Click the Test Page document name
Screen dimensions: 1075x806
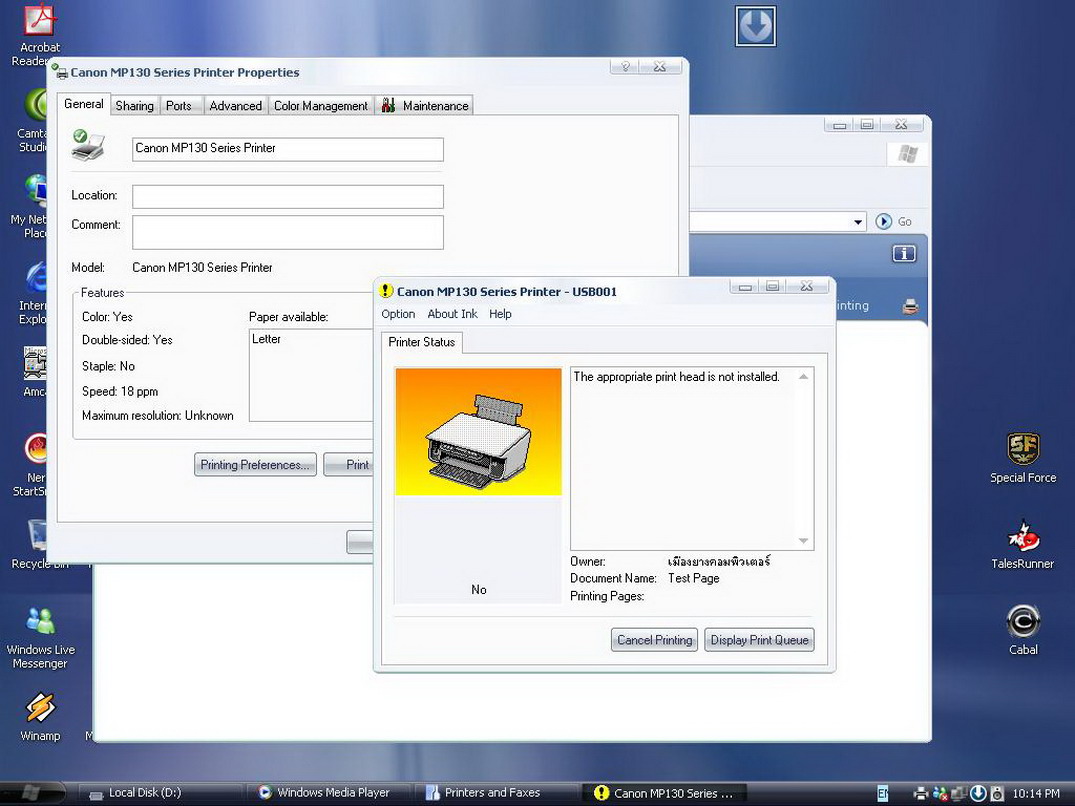[694, 578]
